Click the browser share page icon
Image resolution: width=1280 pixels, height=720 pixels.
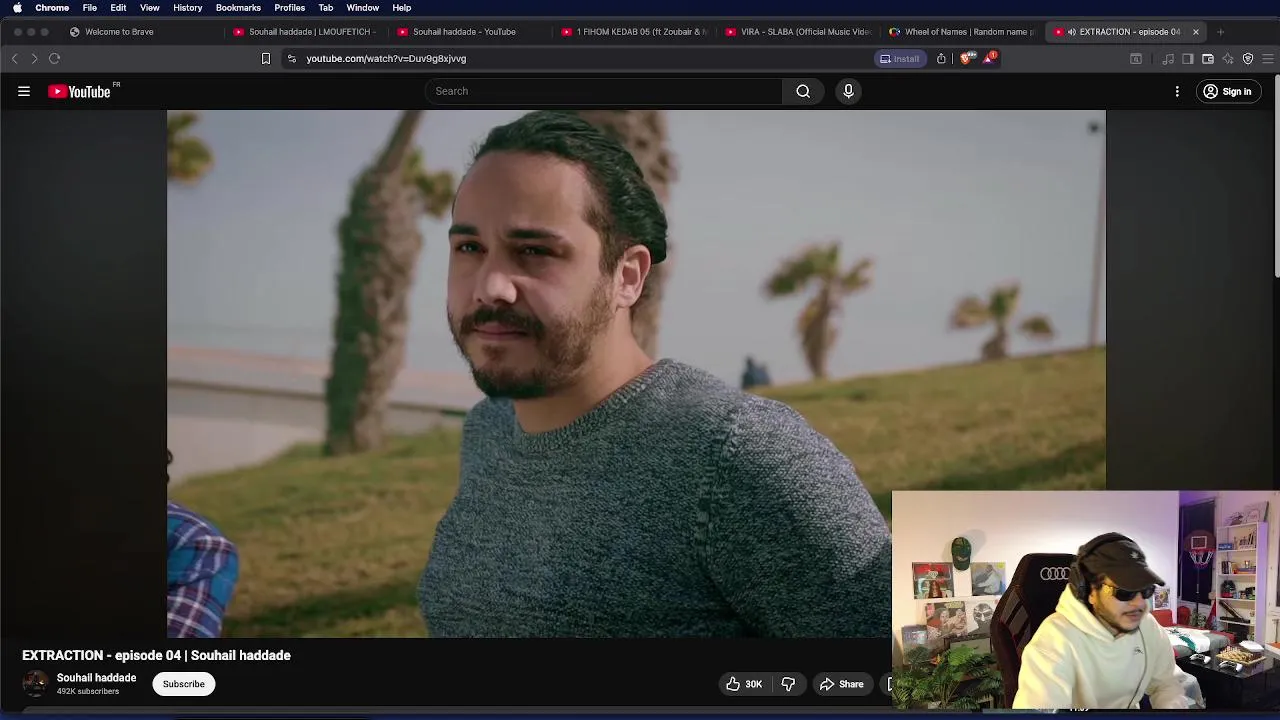tap(941, 59)
